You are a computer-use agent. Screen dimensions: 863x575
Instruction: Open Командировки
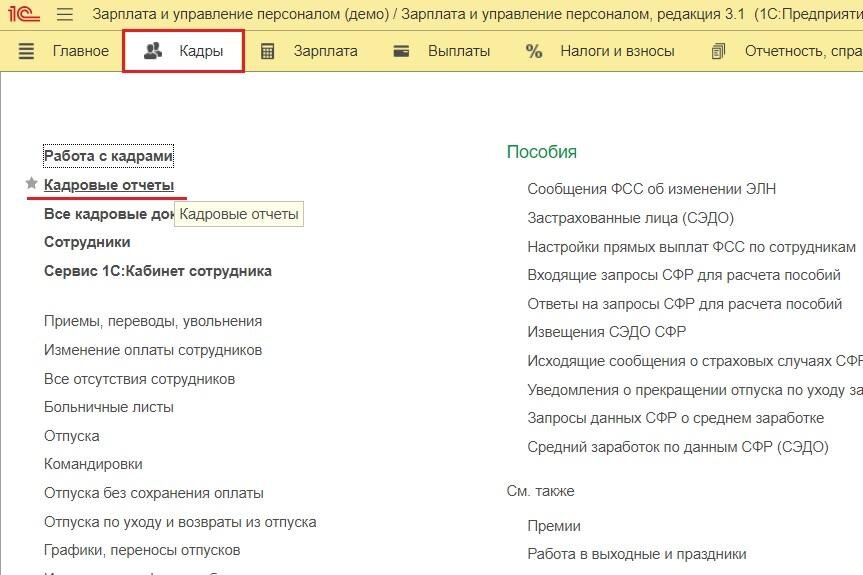pos(93,464)
